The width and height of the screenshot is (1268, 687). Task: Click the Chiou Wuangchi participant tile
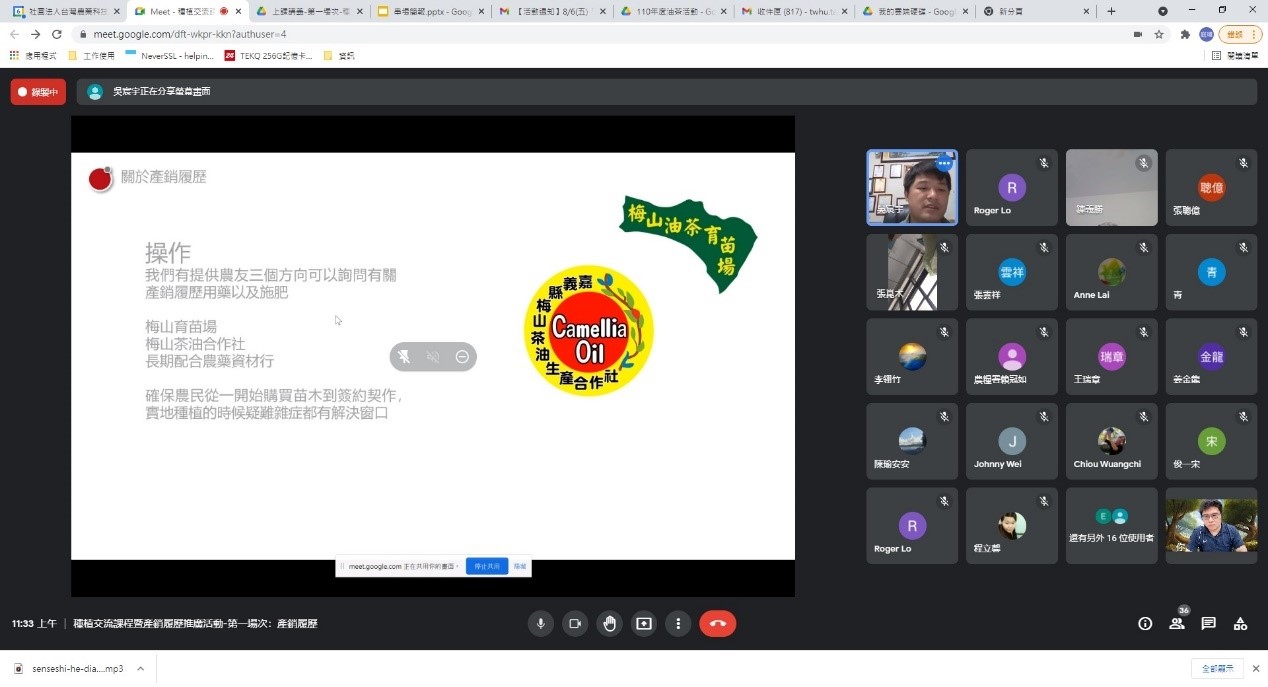[1112, 441]
